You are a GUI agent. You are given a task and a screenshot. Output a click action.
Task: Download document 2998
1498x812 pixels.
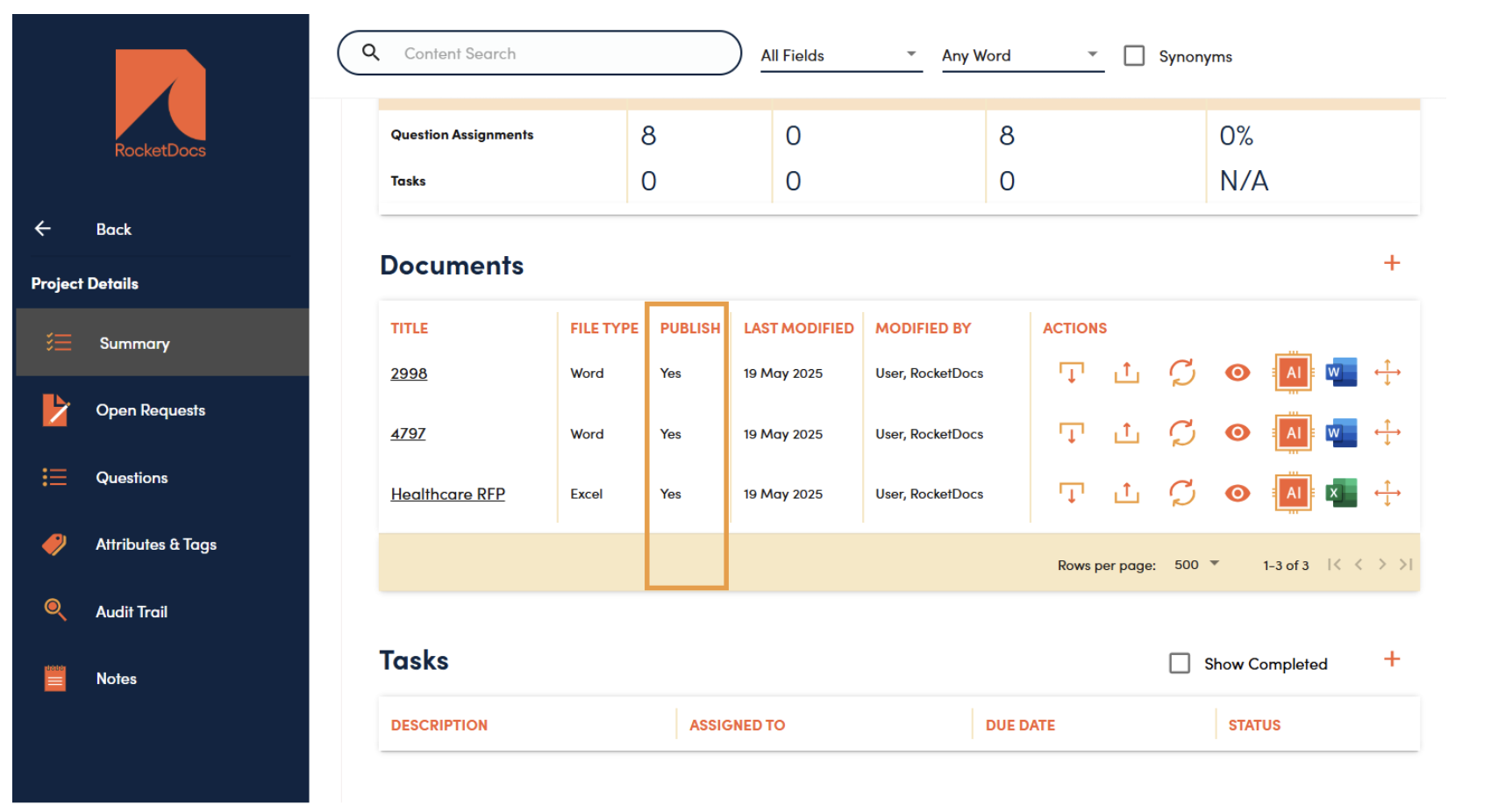[1071, 373]
